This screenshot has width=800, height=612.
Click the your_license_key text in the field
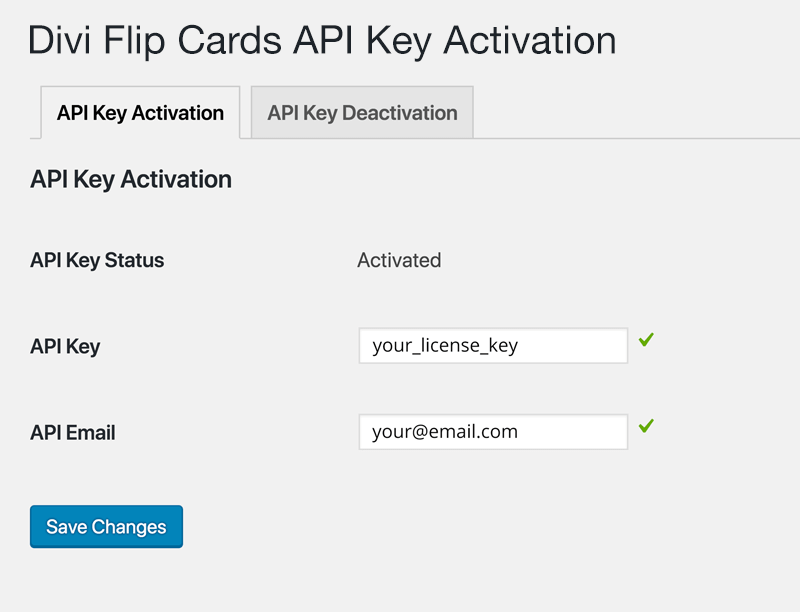pos(445,346)
